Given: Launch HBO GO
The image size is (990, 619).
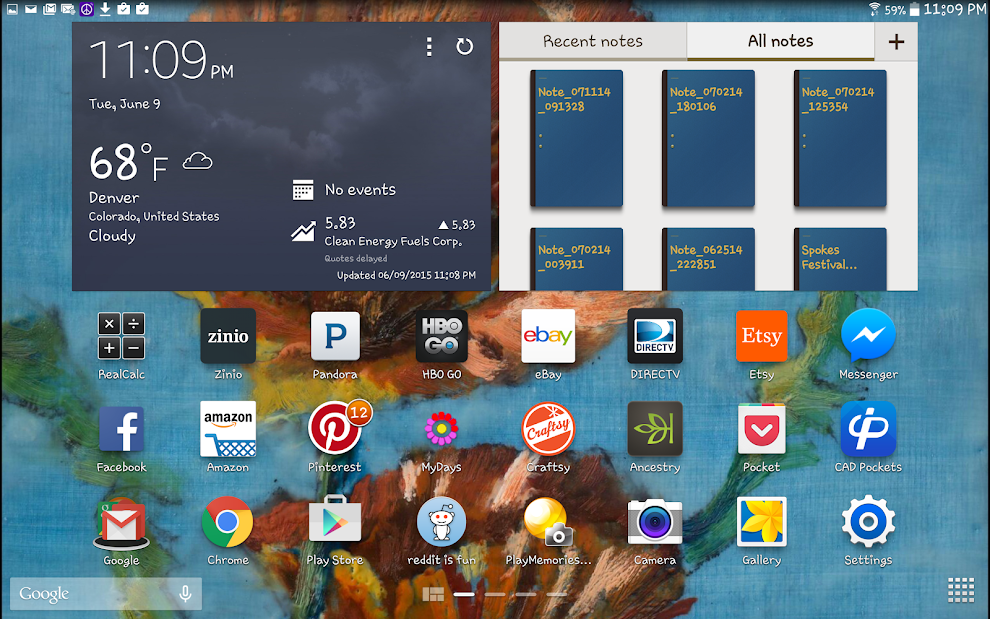Looking at the screenshot, I should (441, 336).
